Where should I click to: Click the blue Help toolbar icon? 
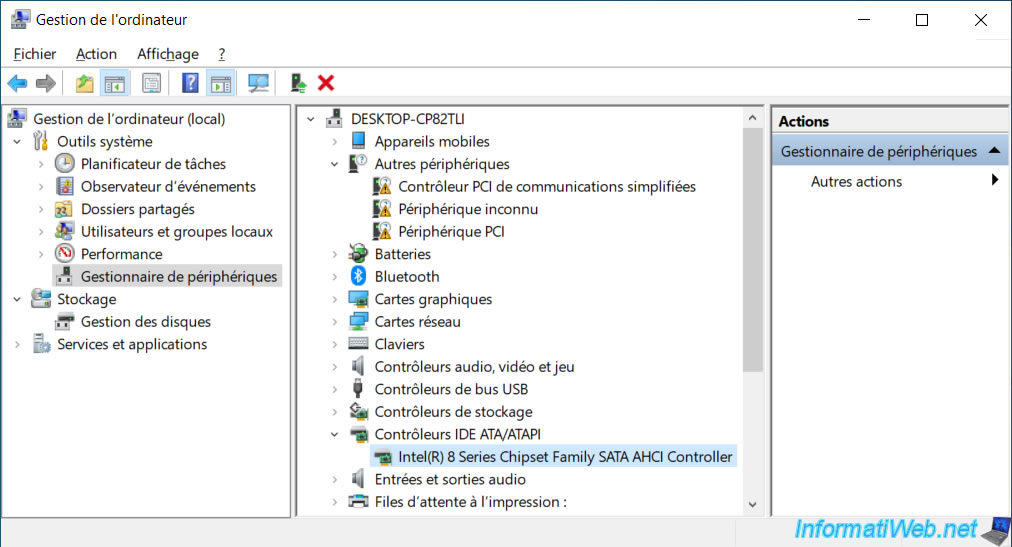(190, 83)
